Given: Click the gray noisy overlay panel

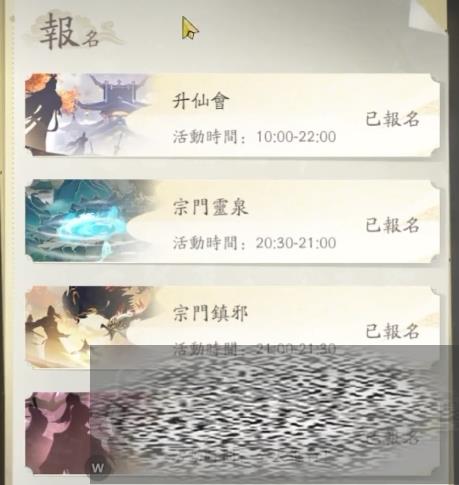Looking at the screenshot, I should coord(274,415).
